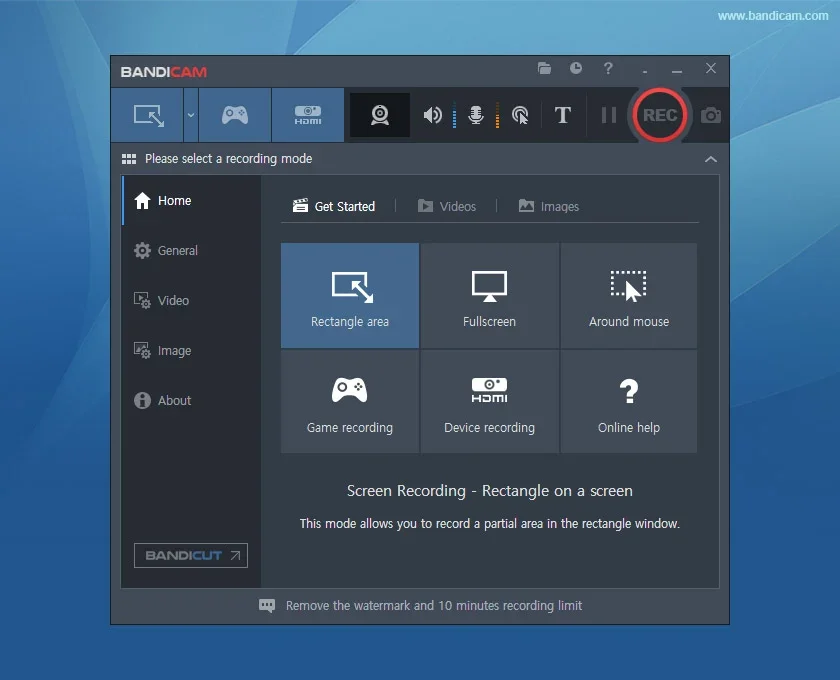Open the Images tab
840x680 pixels.
[x=548, y=206]
